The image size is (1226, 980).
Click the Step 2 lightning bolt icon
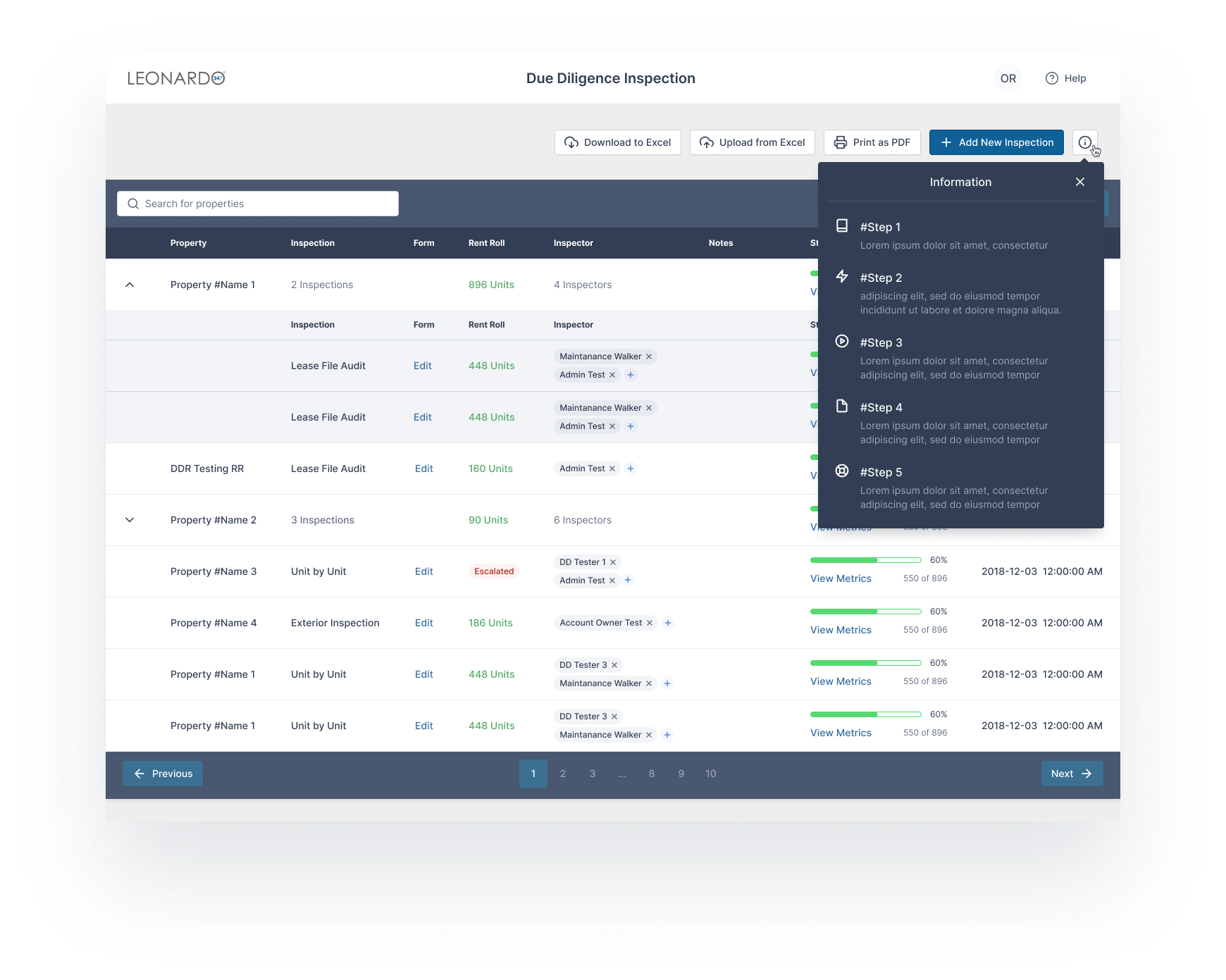(842, 276)
